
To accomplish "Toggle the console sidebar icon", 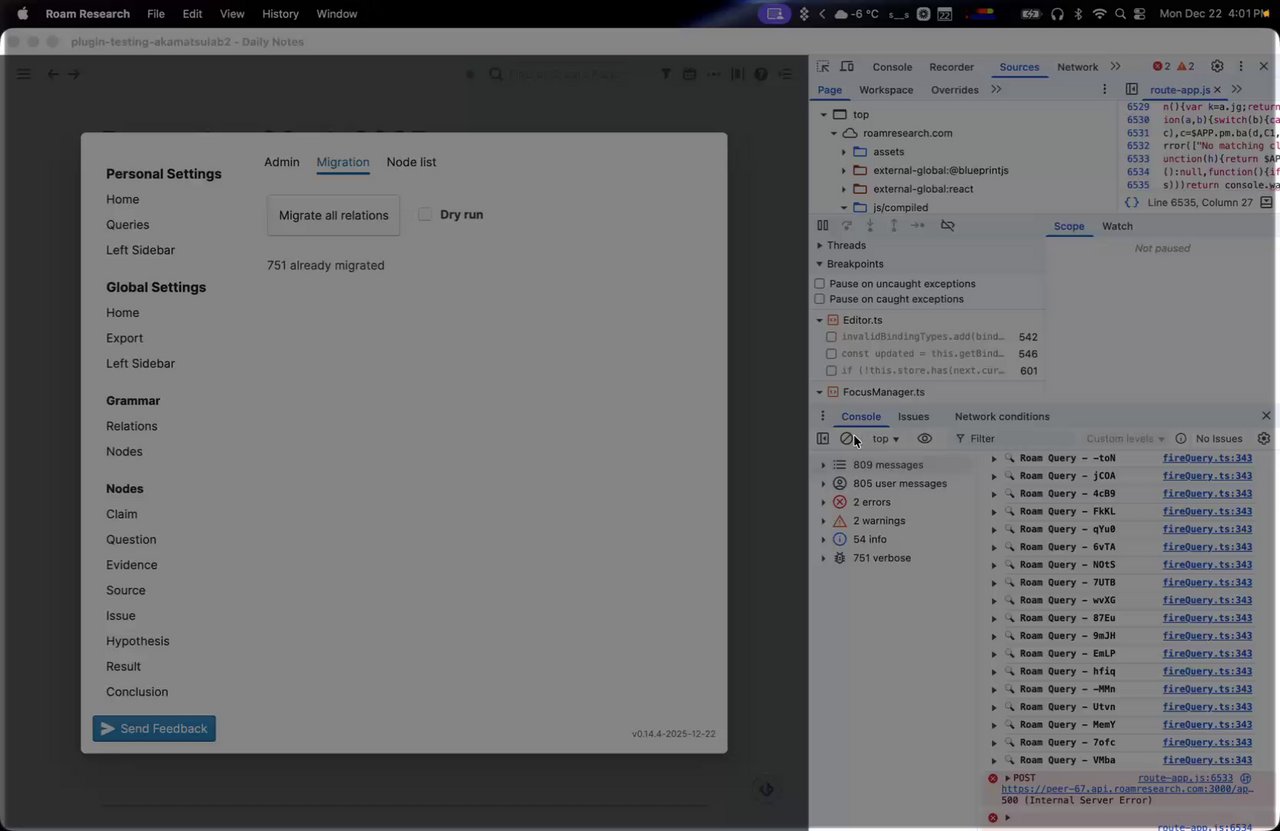I will click(823, 439).
